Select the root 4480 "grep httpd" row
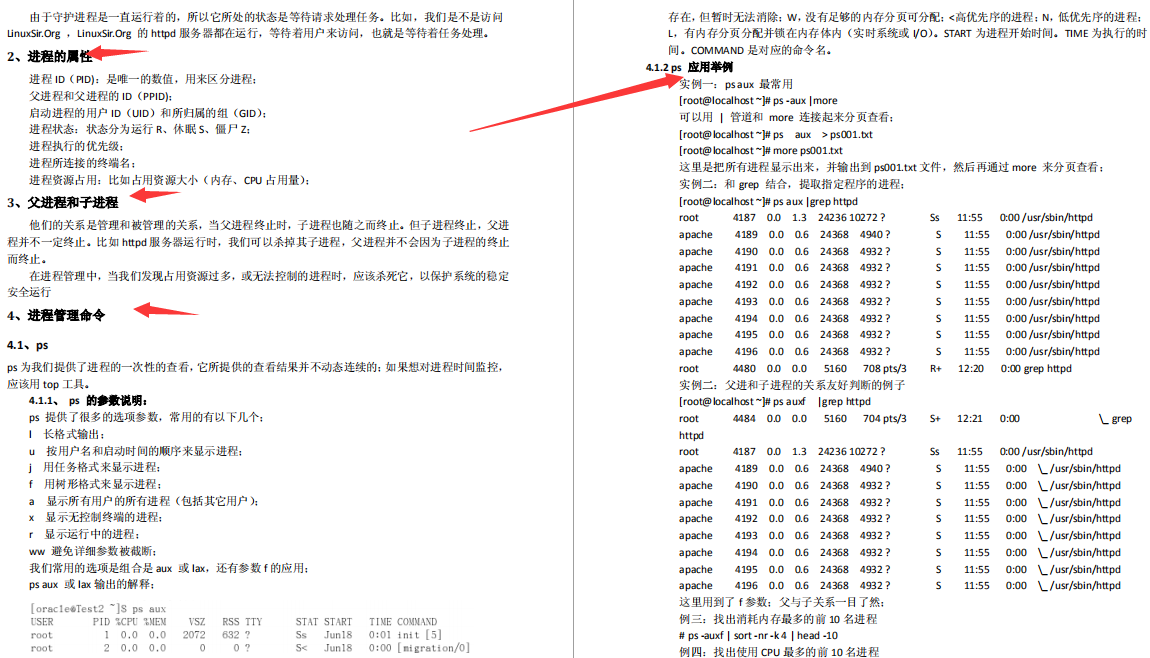The width and height of the screenshot is (1150, 658). coord(875,368)
